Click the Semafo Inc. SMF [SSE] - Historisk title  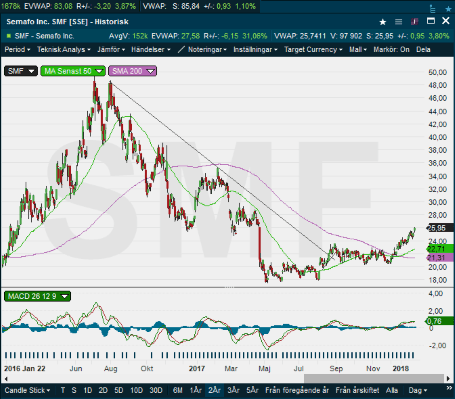click(x=67, y=22)
